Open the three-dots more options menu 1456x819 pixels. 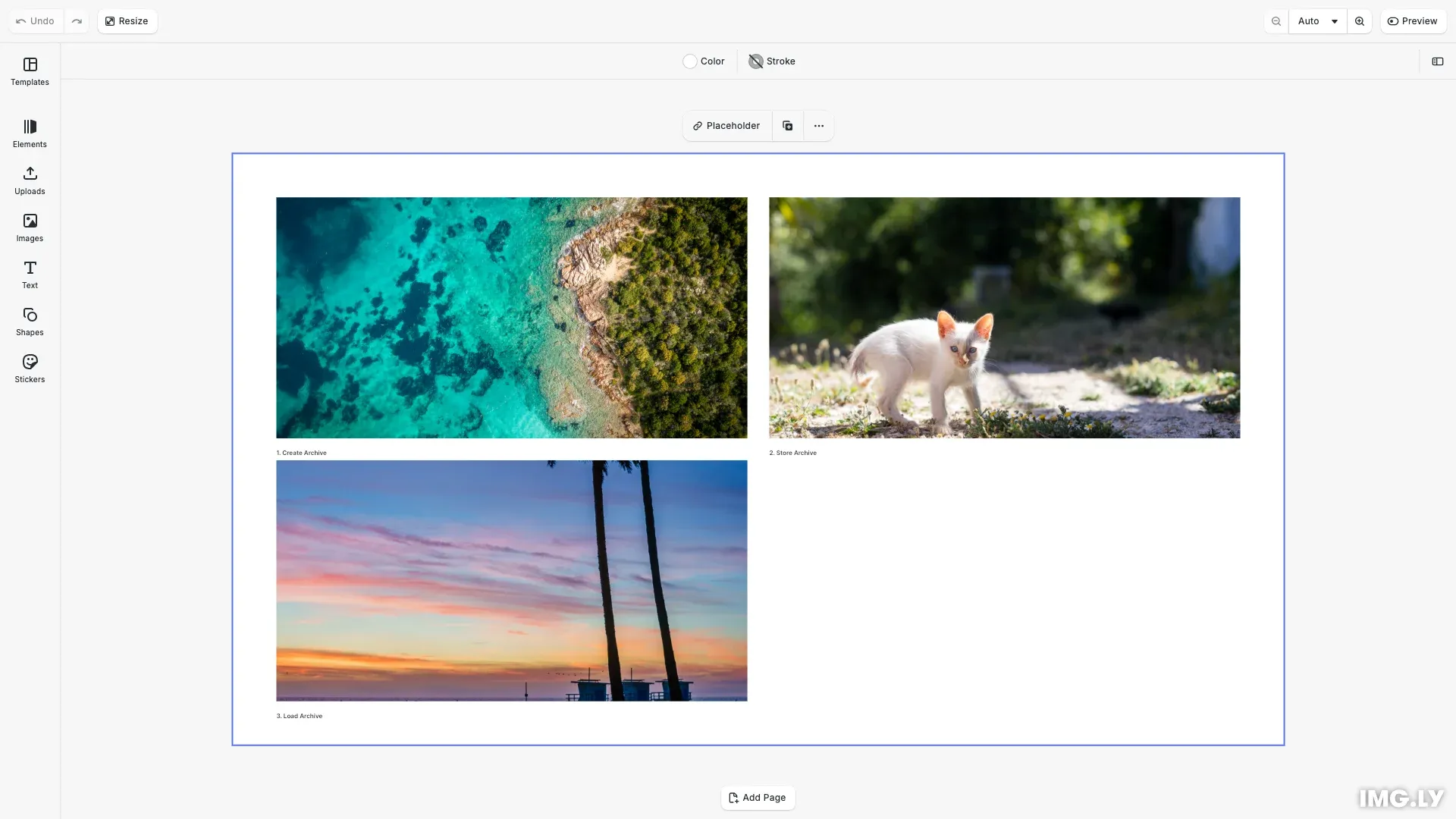[x=818, y=126]
